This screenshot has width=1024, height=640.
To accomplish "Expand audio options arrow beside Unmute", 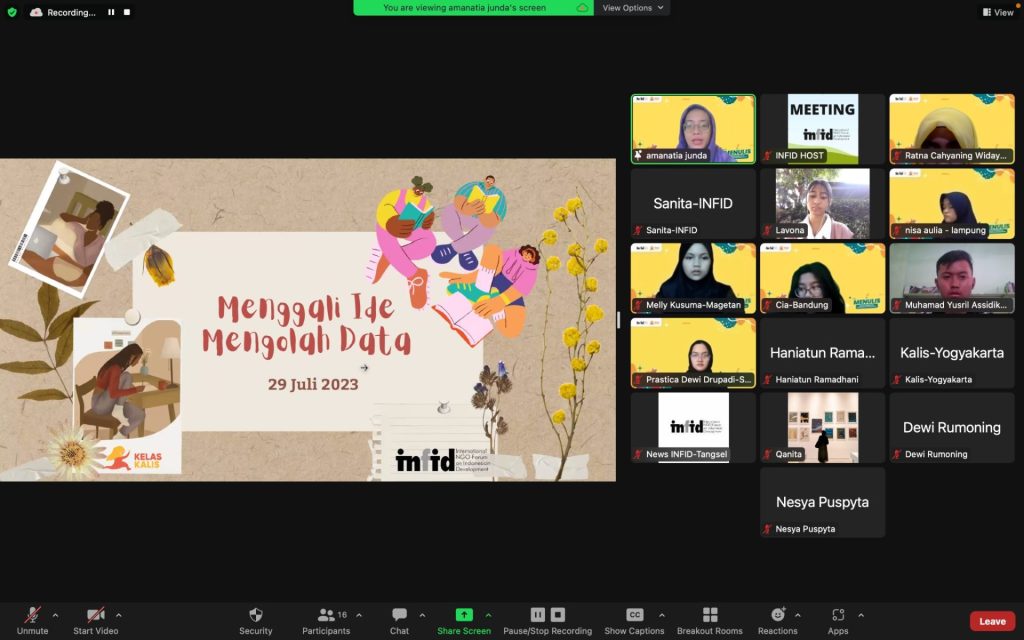I will pos(55,615).
